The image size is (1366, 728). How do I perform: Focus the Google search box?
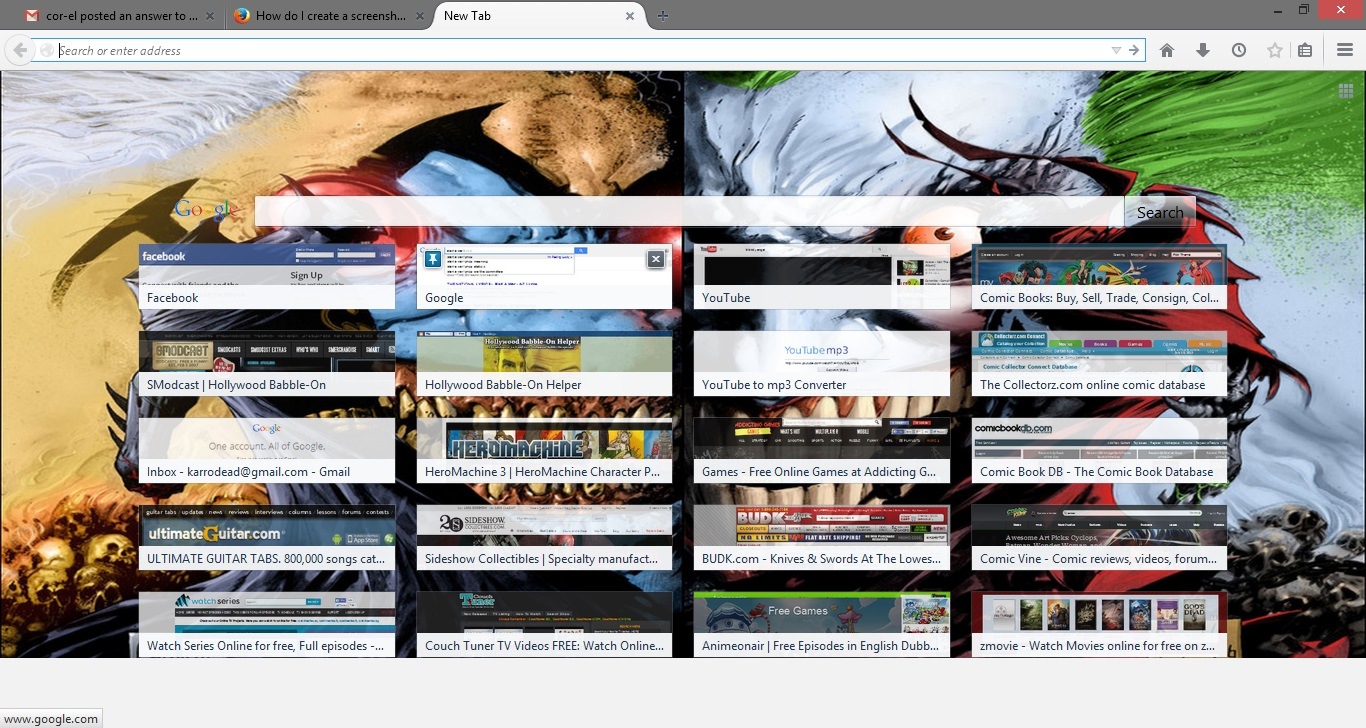(x=689, y=212)
